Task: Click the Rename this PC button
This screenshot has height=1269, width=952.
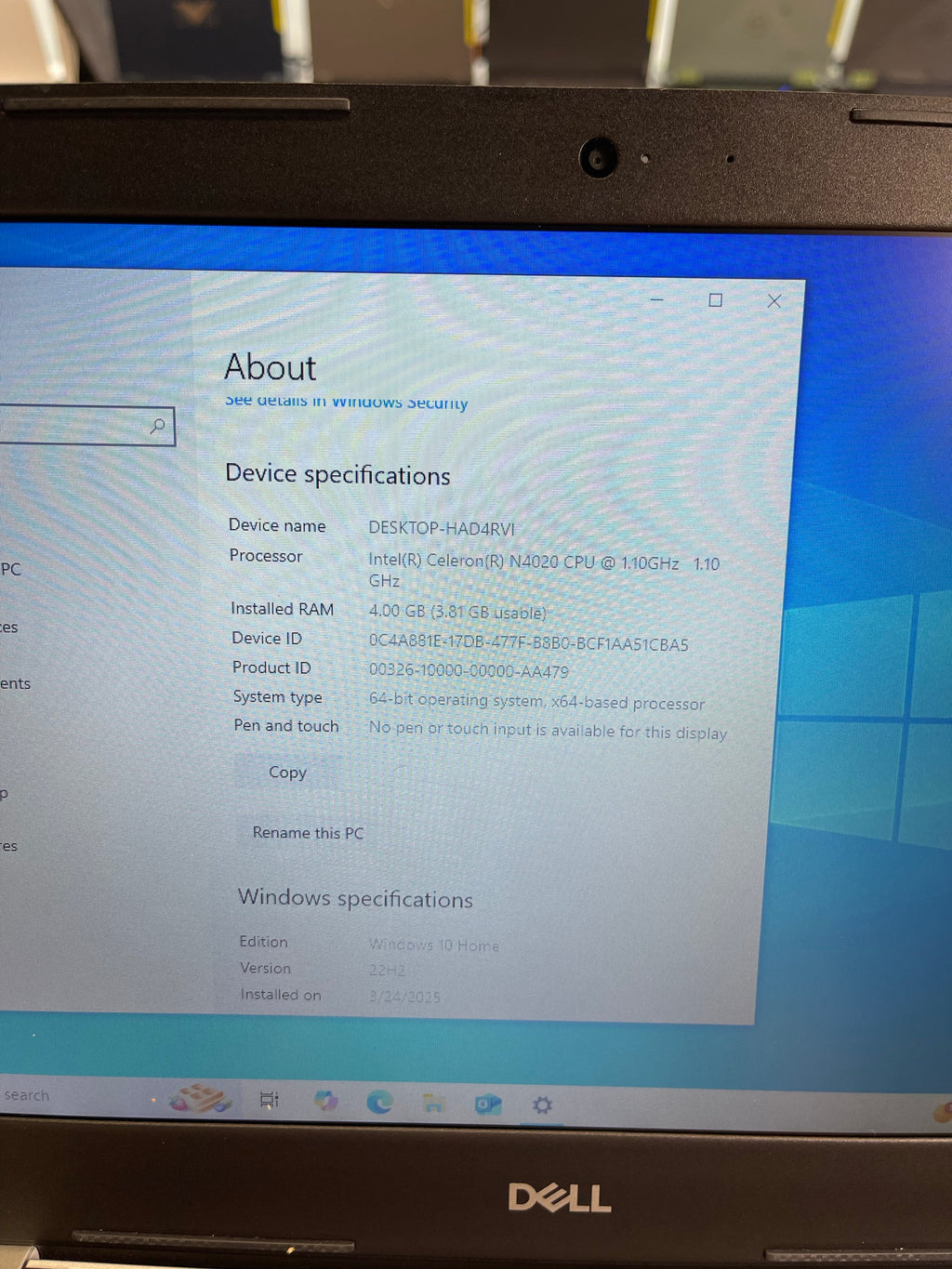Action: tap(308, 833)
